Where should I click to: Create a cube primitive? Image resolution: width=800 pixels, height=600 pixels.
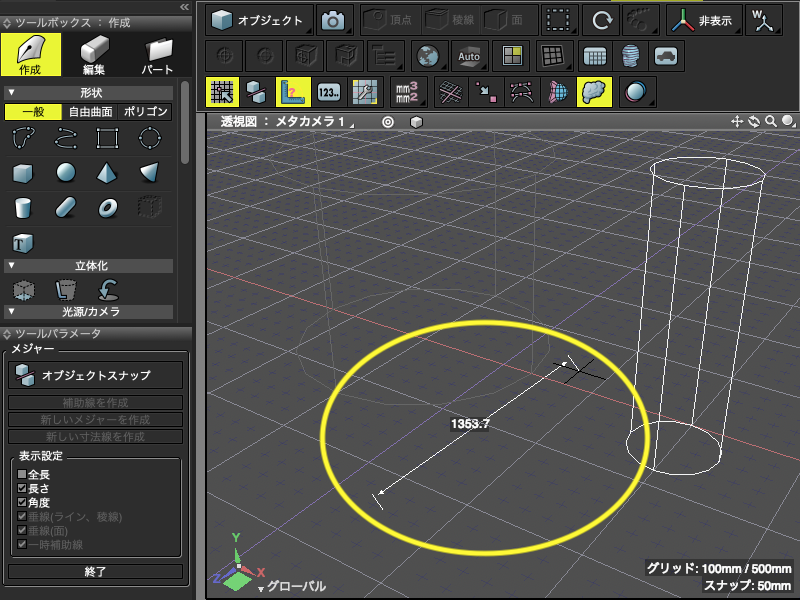(23, 173)
